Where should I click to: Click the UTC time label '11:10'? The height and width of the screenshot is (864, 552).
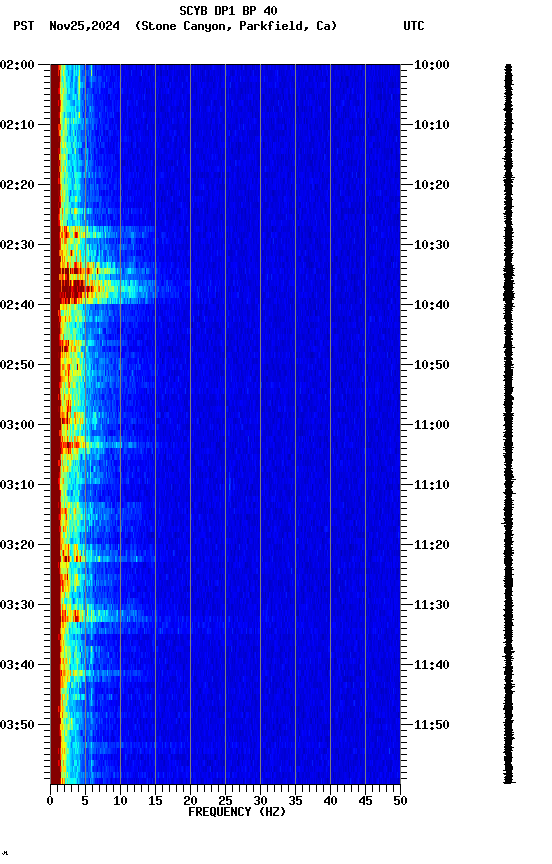431,485
